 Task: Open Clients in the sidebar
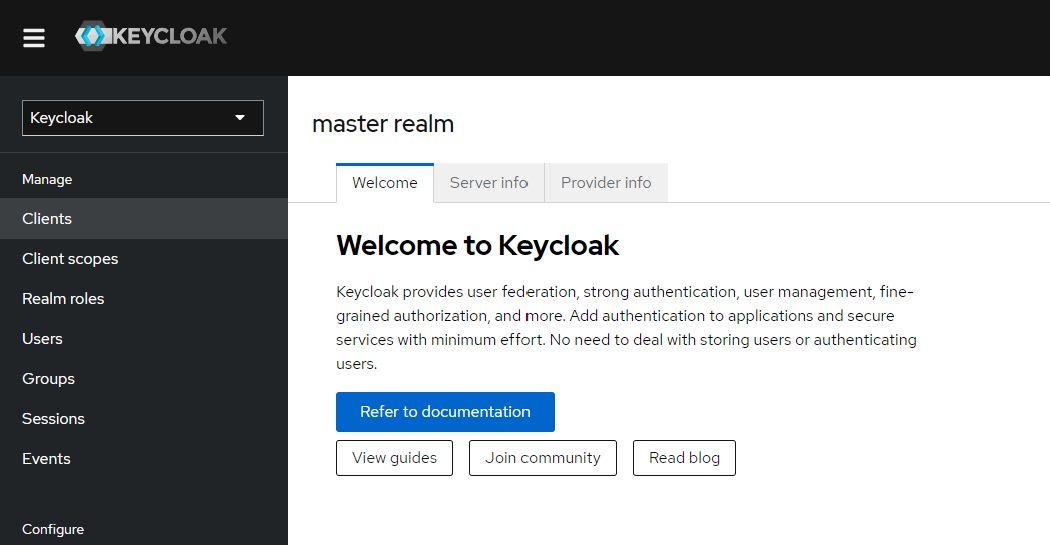tap(47, 219)
